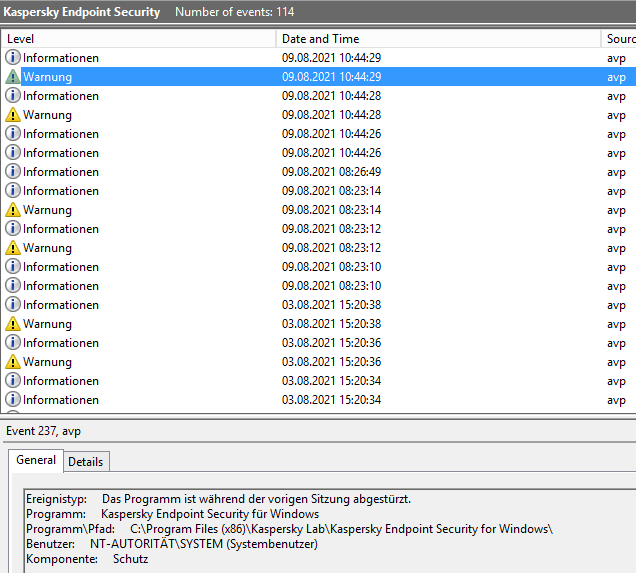Click the info icon of the 08:23:14 Informationen event
The height and width of the screenshot is (573, 636).
13,191
